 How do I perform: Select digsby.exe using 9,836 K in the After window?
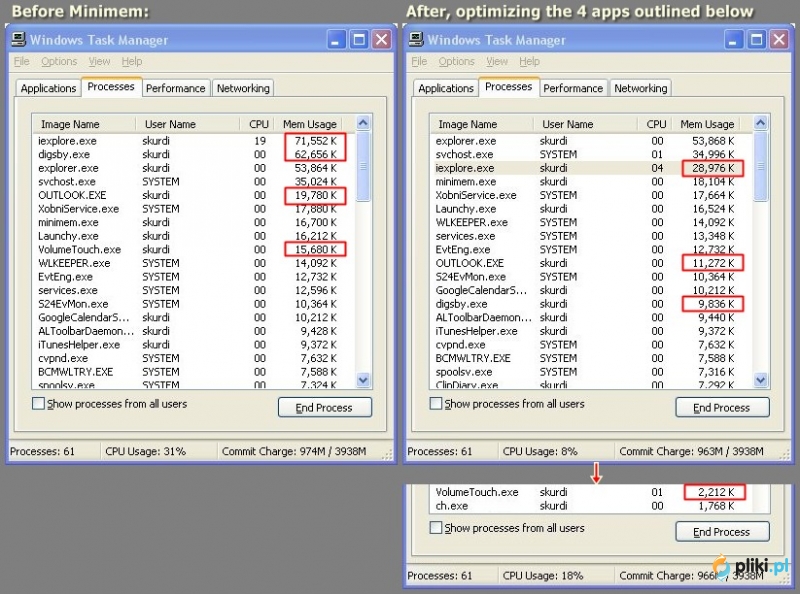591,304
